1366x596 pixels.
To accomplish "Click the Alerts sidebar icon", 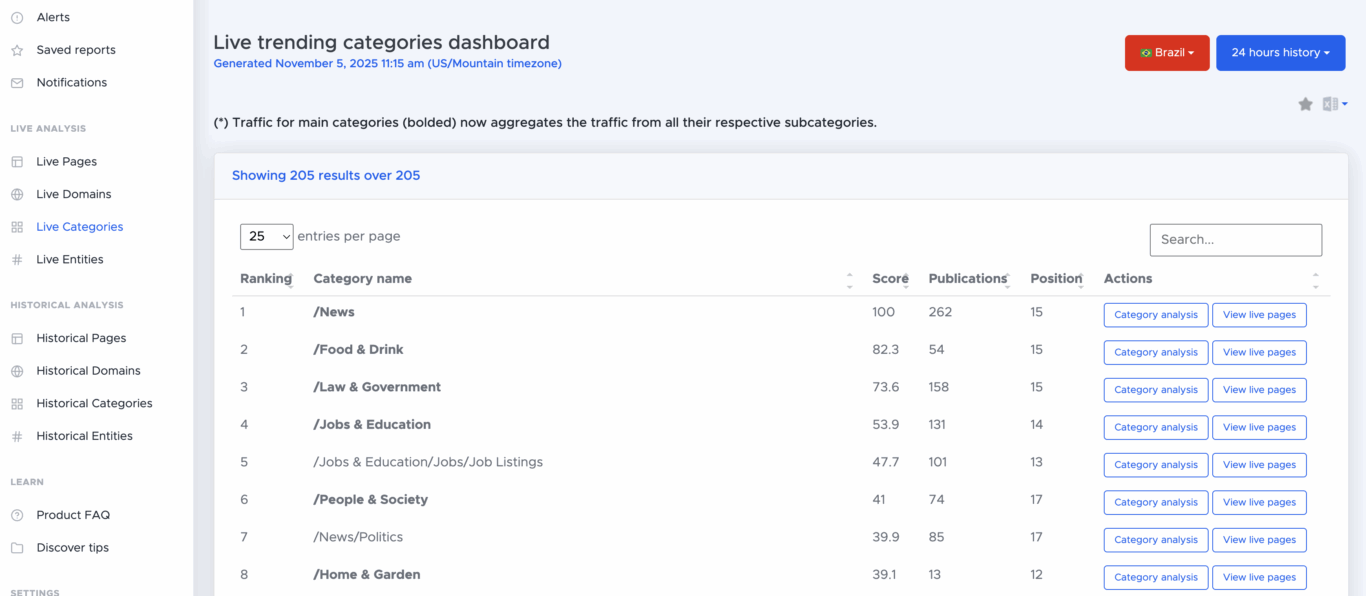I will (x=17, y=18).
